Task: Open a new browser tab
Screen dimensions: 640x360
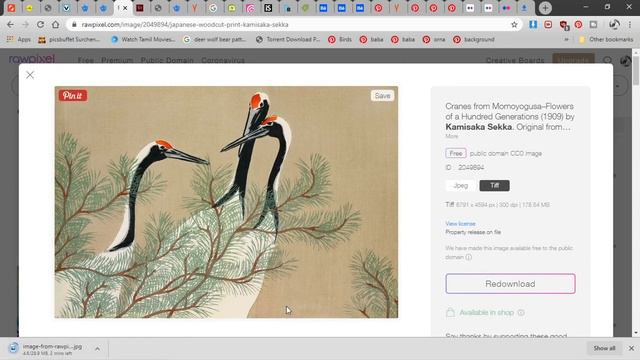Action: [545, 8]
